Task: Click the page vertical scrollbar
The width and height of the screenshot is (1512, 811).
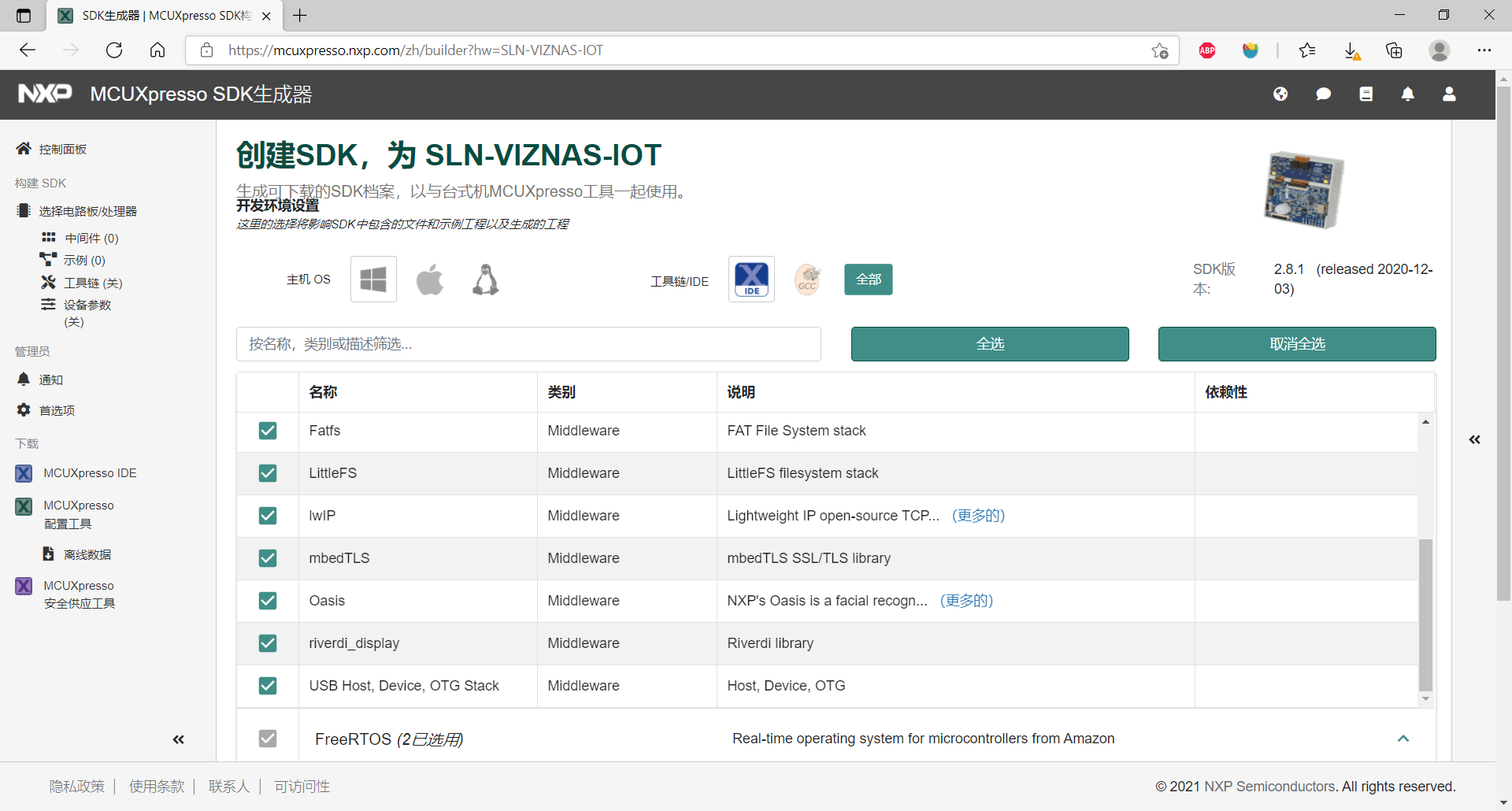Action: click(x=1503, y=343)
